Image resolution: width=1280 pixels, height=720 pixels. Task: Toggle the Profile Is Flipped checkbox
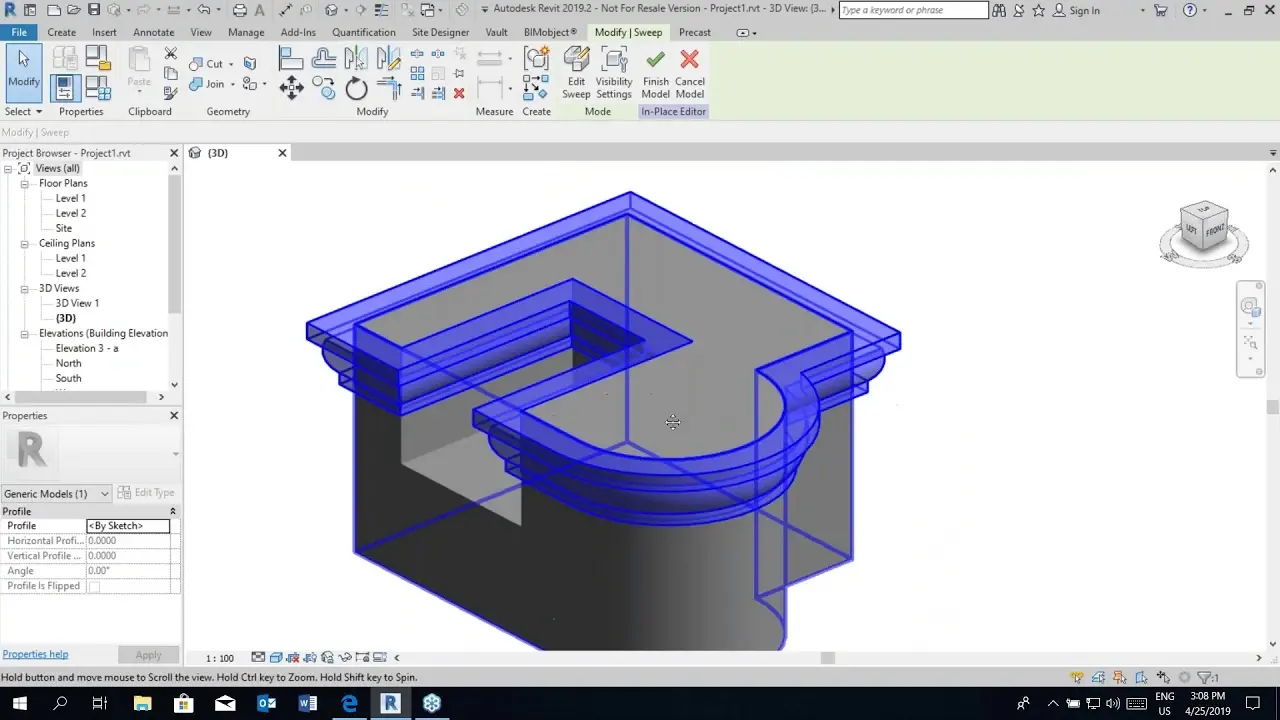[x=94, y=587]
